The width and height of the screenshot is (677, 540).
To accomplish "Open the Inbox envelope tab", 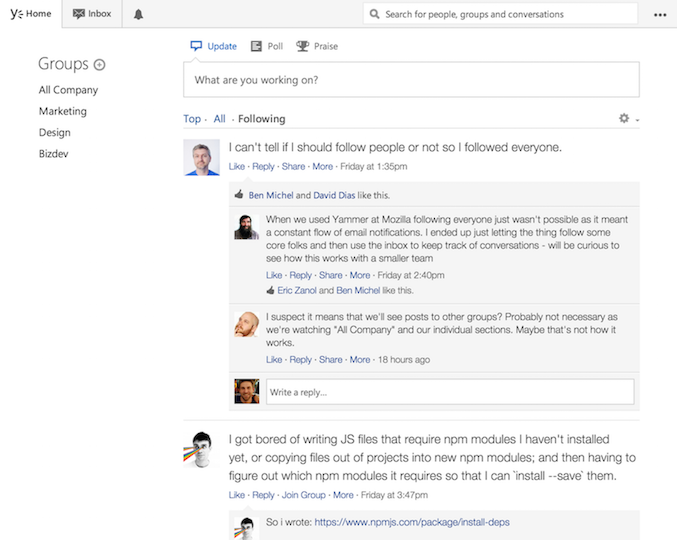I will tap(92, 14).
